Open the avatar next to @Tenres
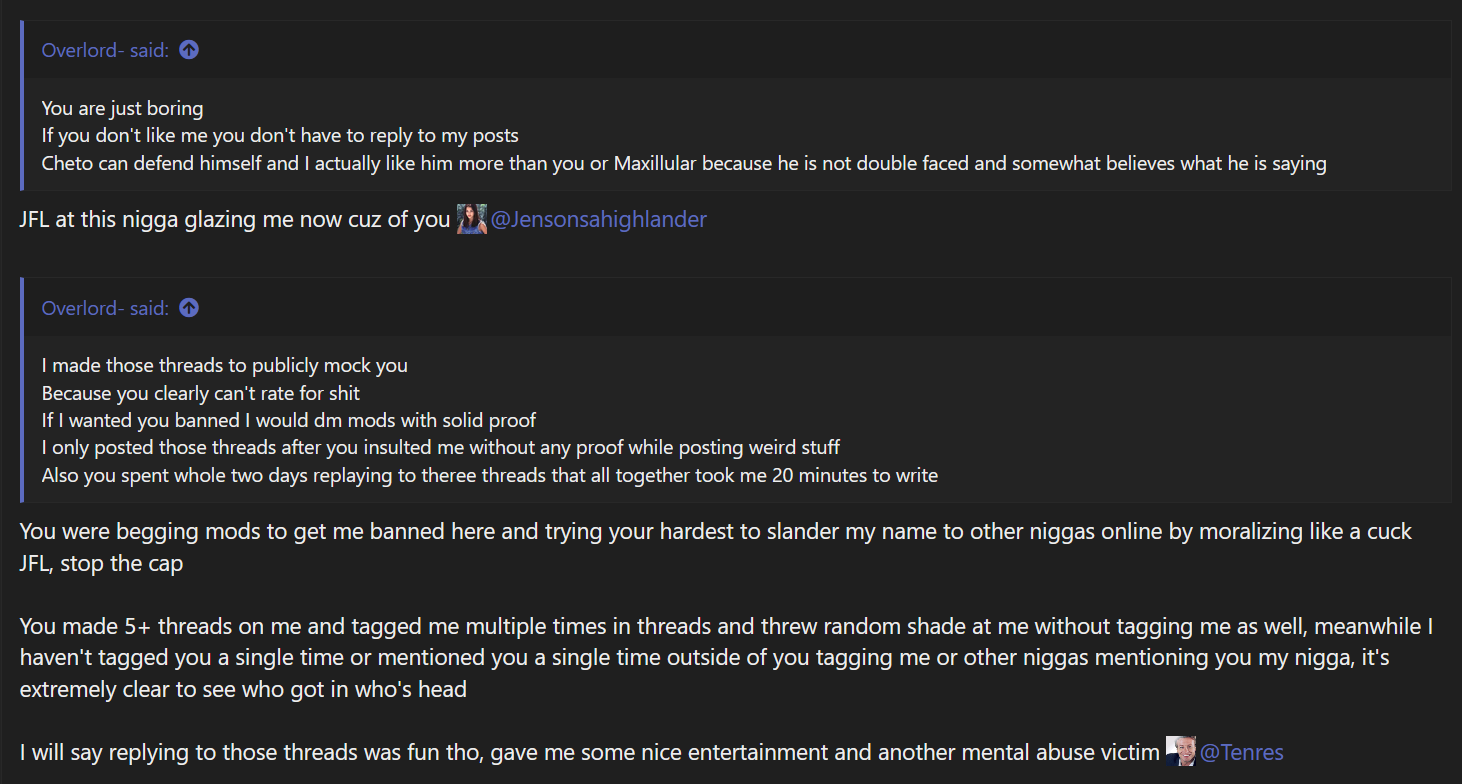 pyautogui.click(x=1180, y=751)
